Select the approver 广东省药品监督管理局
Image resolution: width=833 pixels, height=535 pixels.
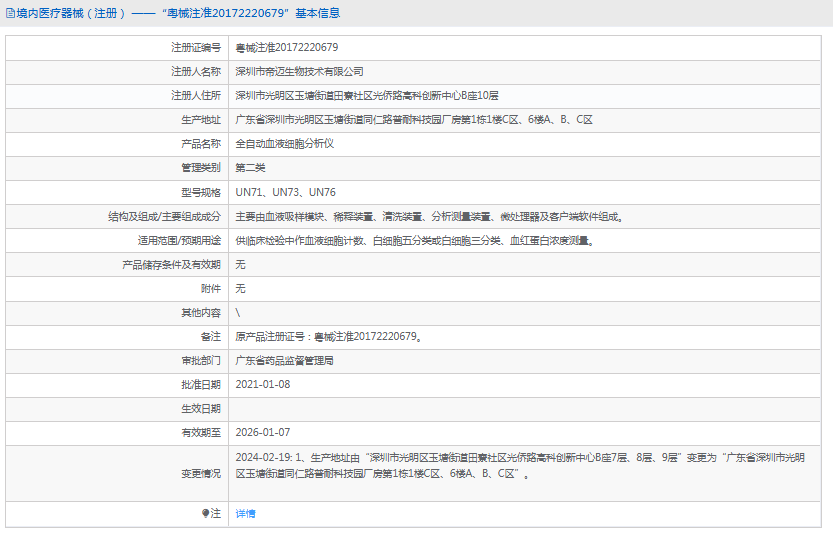click(285, 361)
